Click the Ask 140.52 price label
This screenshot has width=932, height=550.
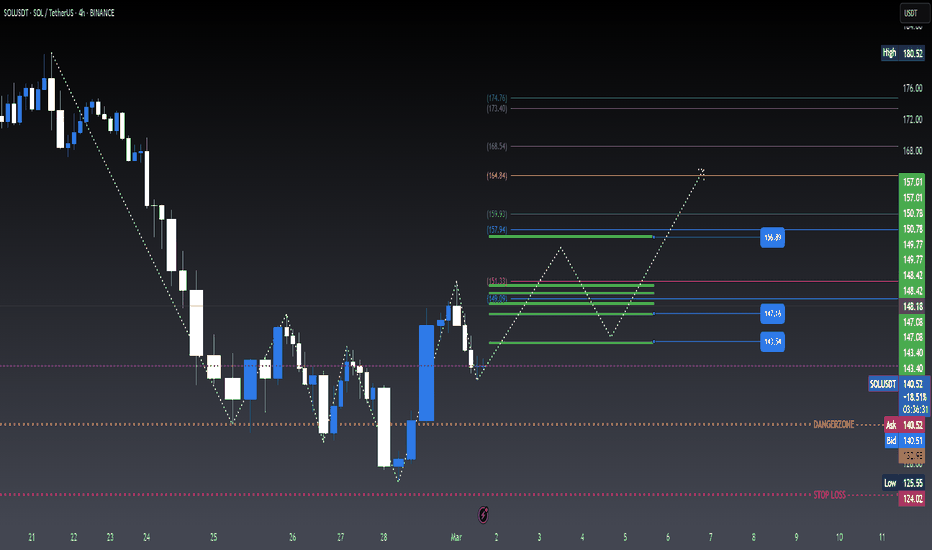904,425
